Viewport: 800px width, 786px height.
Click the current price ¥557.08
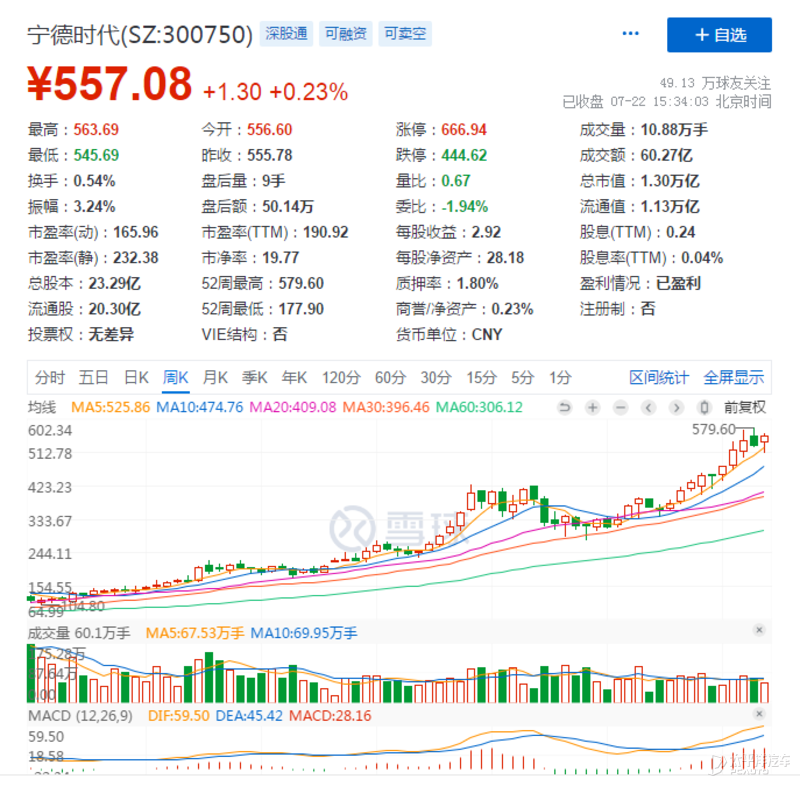(109, 84)
